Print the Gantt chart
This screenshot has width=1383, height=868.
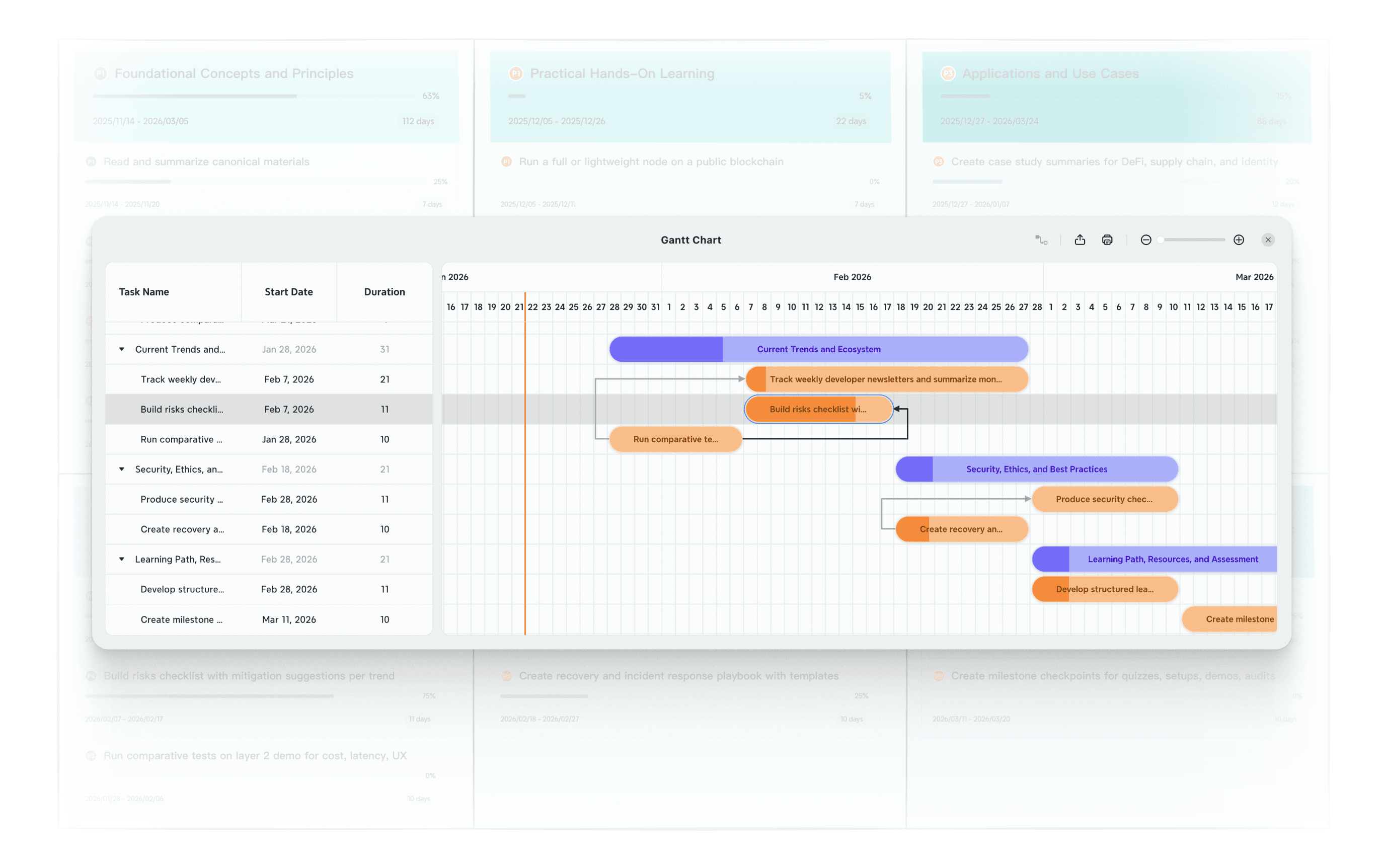(x=1107, y=240)
